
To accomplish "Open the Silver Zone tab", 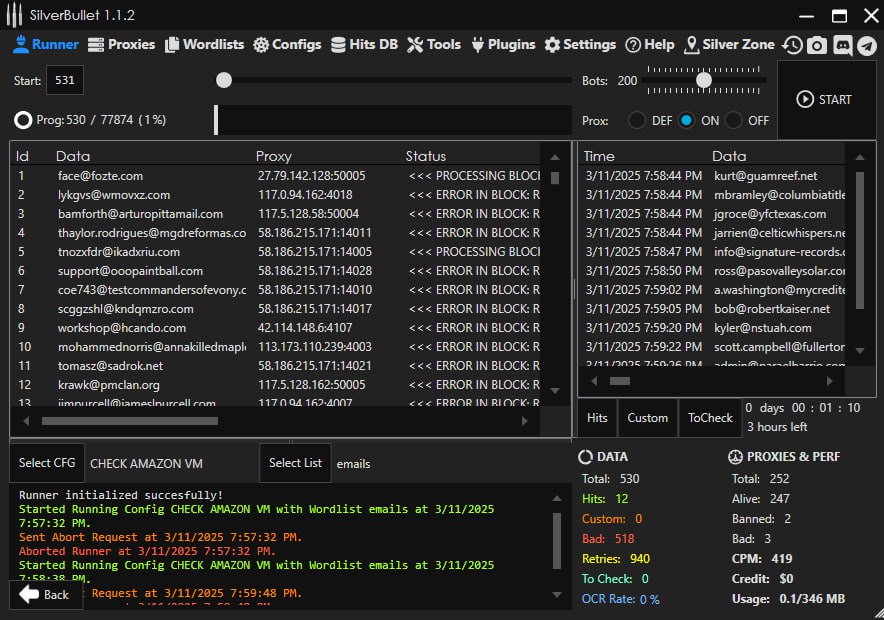I will (728, 45).
